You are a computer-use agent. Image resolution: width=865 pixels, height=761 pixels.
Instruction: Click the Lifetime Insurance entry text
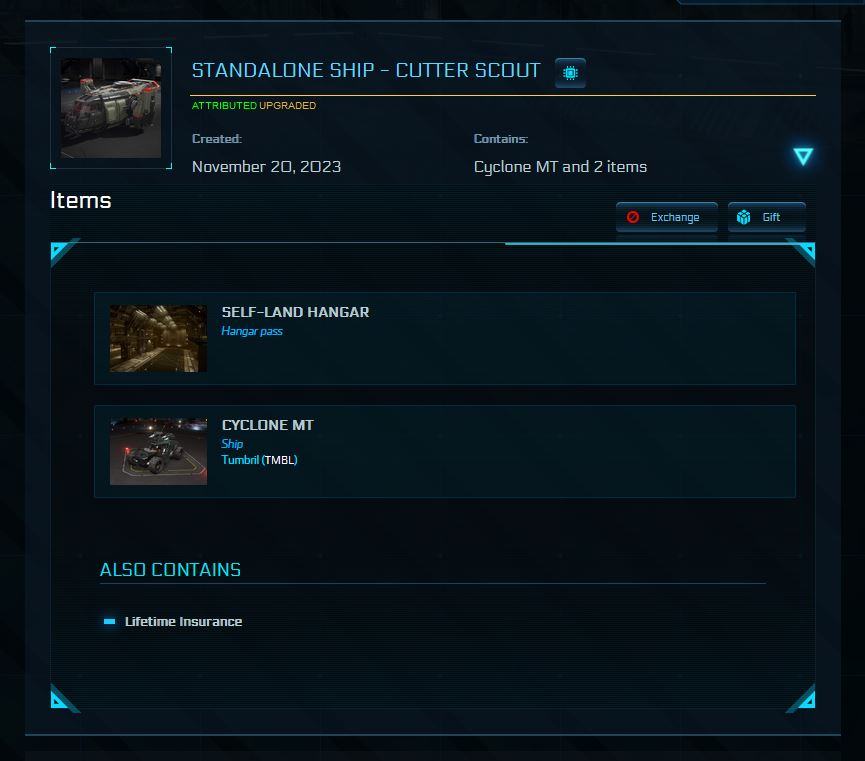(183, 621)
